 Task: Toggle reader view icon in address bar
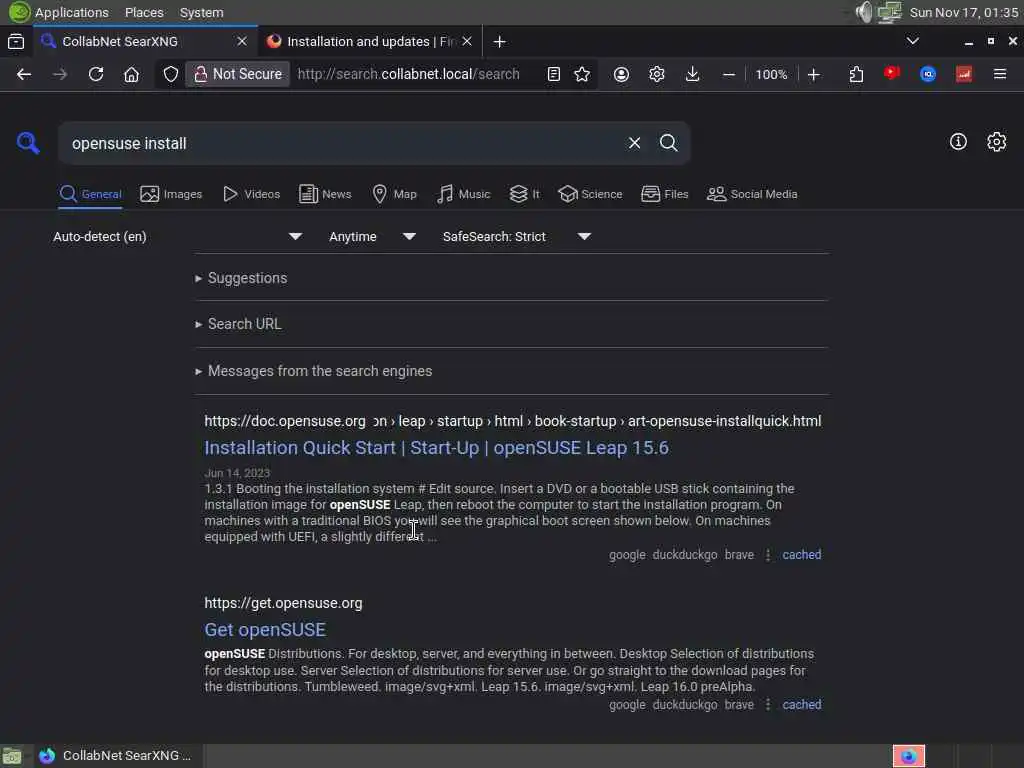[554, 74]
